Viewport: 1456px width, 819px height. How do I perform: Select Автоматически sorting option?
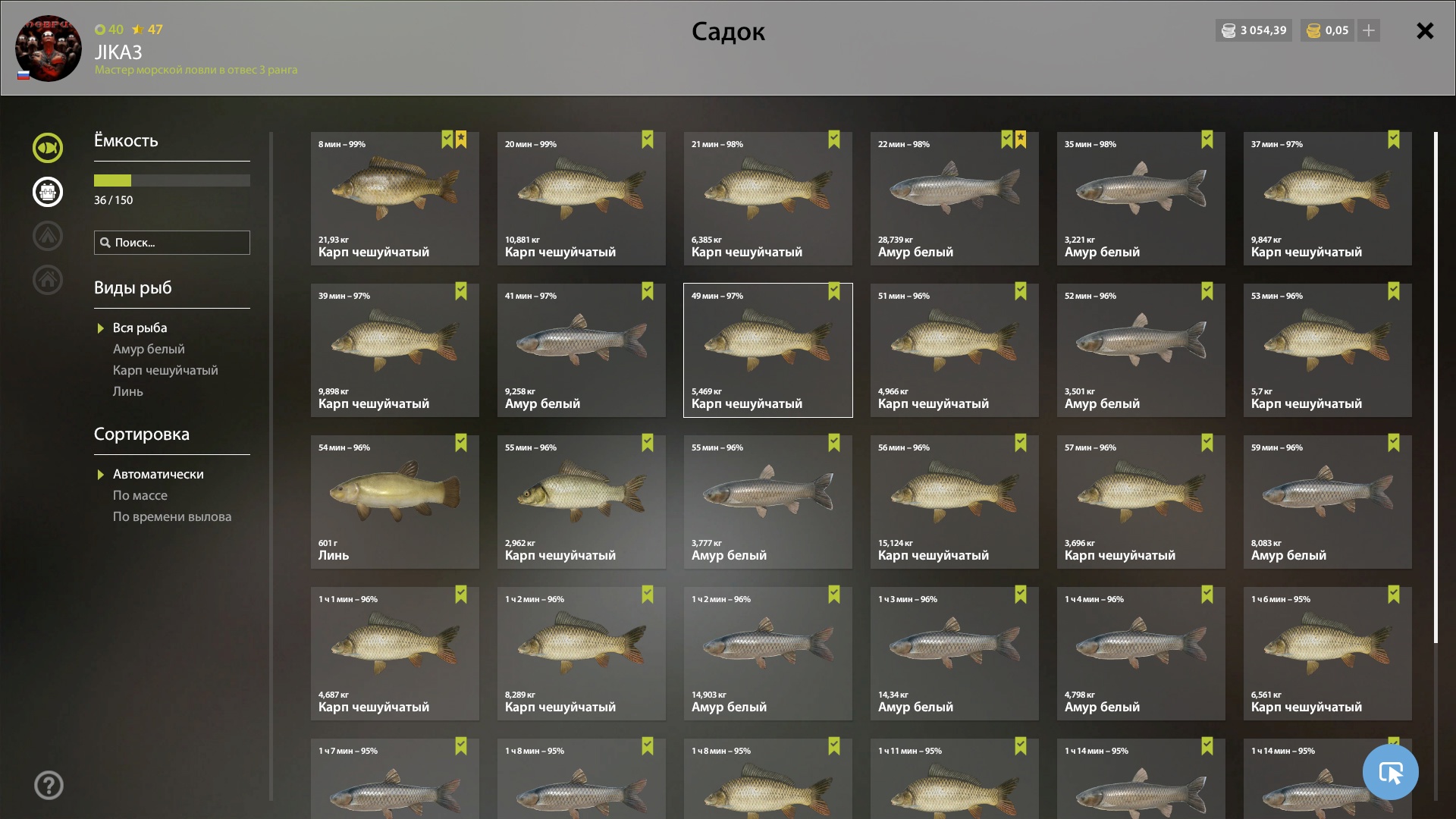click(x=158, y=474)
